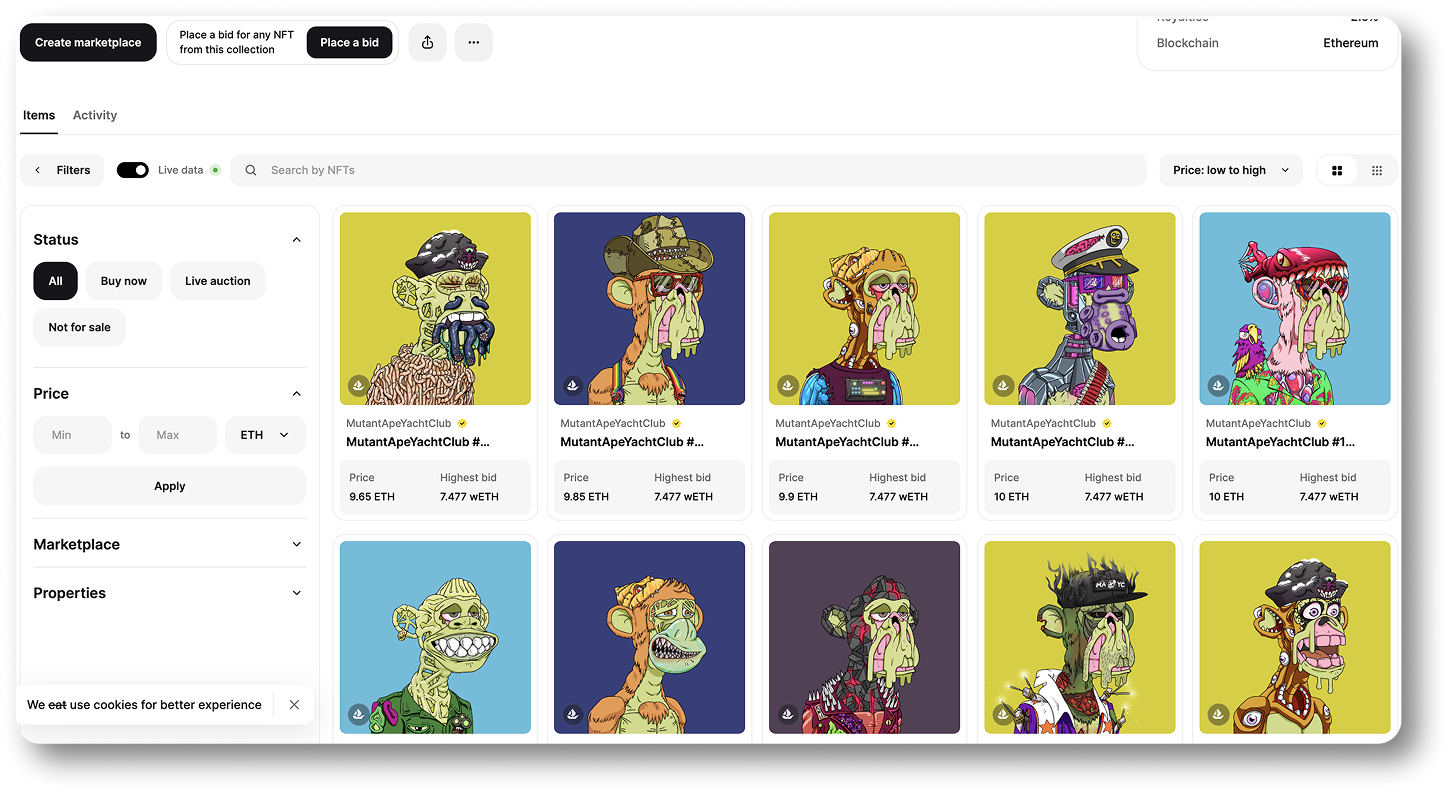Click the marketplace badge on the open-mouth ape in orange jacket
This screenshot has width=1450, height=792.
pos(1218,714)
